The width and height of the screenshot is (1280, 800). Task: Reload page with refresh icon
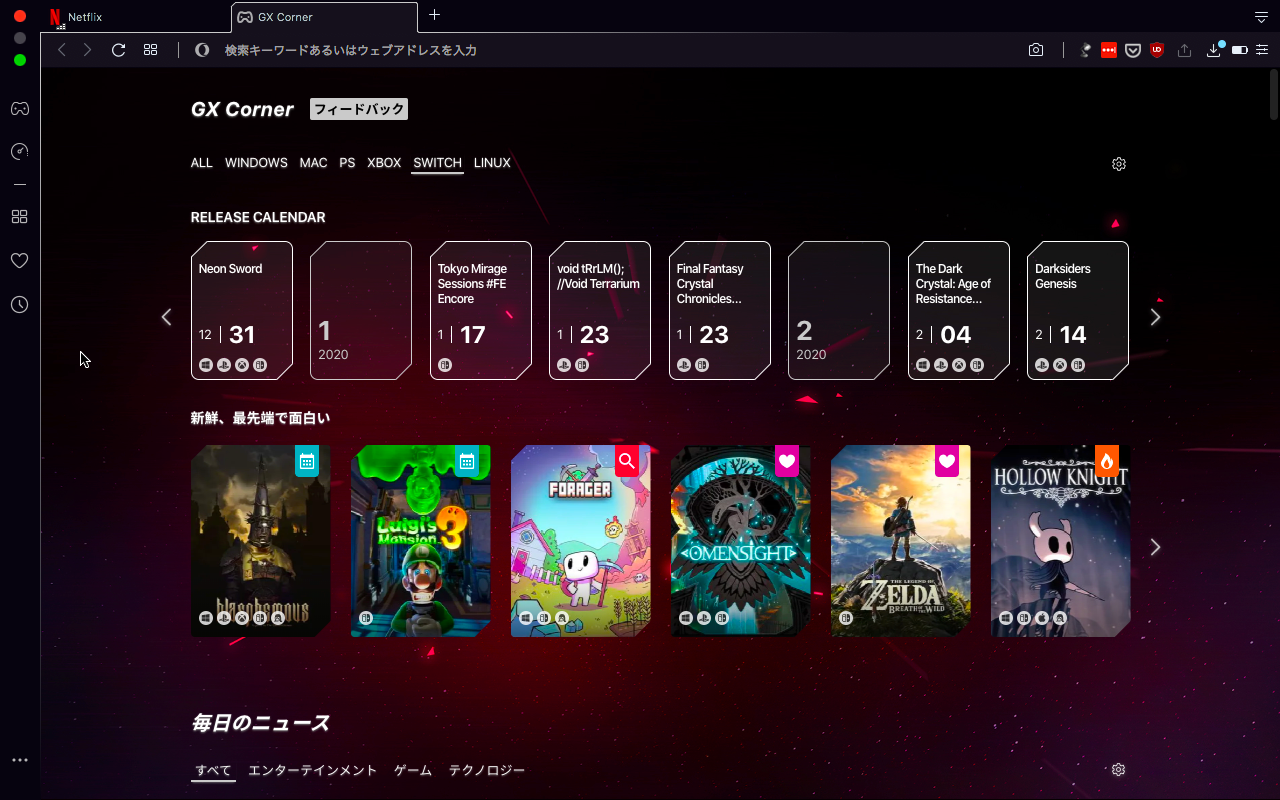(118, 50)
